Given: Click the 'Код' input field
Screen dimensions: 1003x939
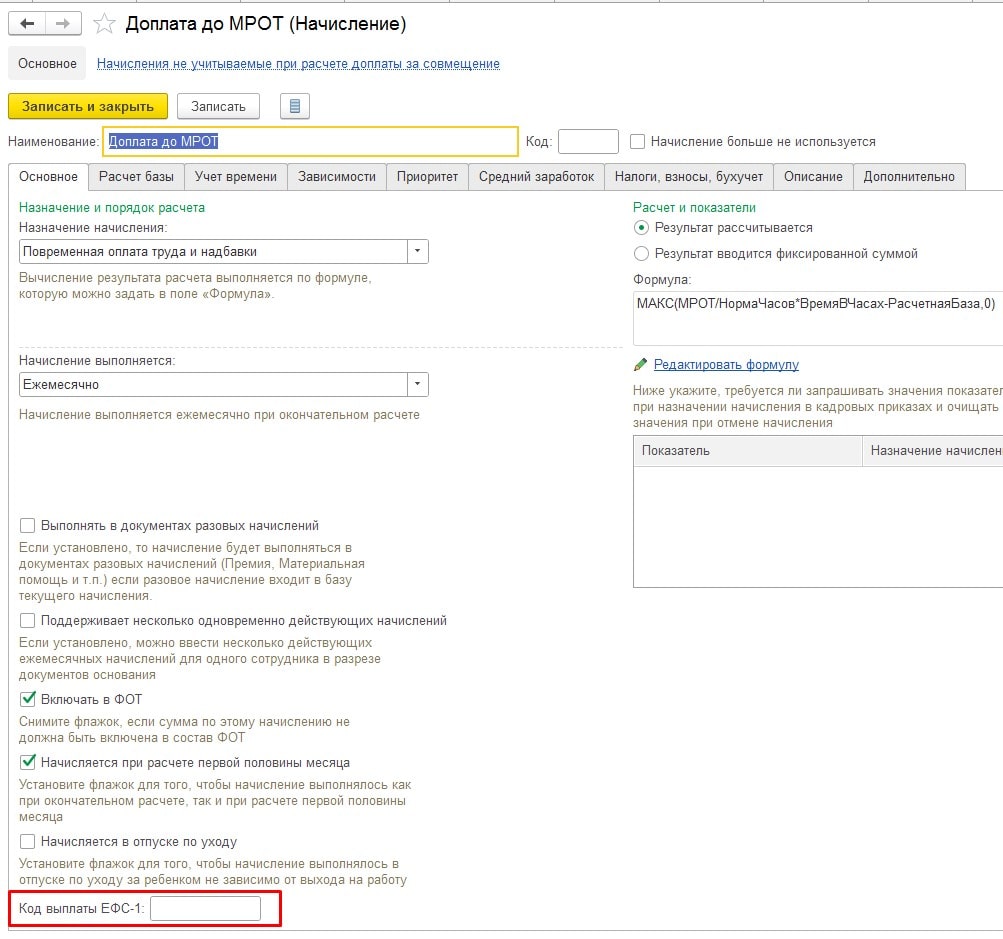Looking at the screenshot, I should 588,142.
